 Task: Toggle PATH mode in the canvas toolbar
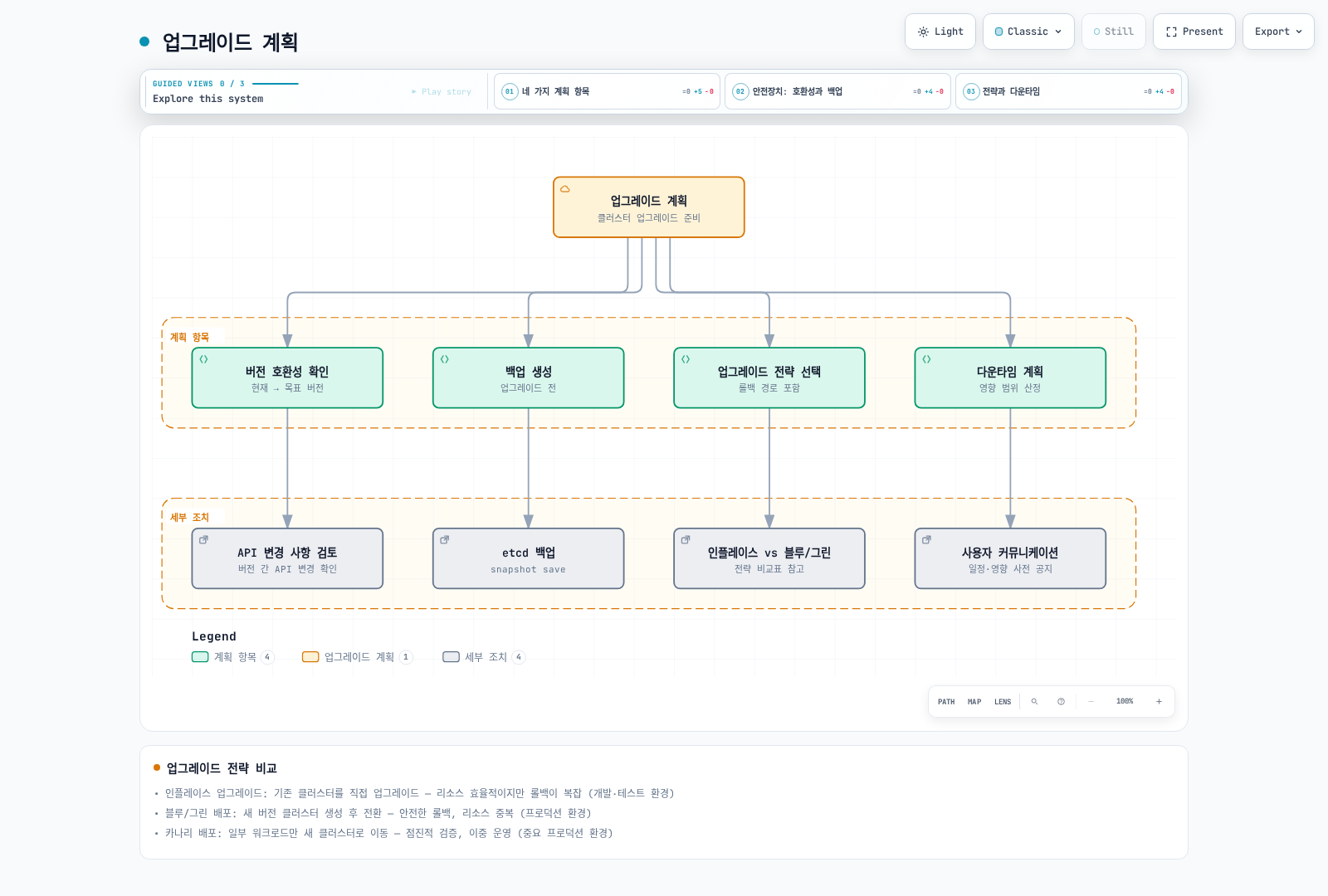coord(946,702)
